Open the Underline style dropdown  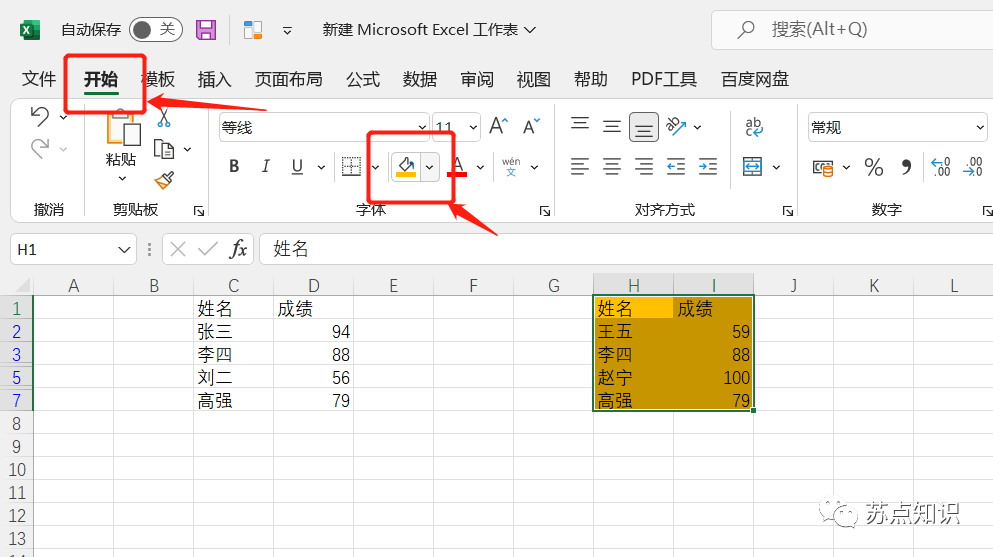321,167
